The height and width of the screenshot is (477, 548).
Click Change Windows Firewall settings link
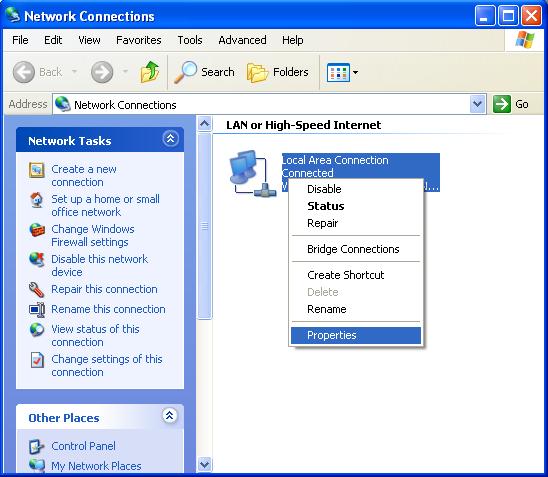(93, 236)
